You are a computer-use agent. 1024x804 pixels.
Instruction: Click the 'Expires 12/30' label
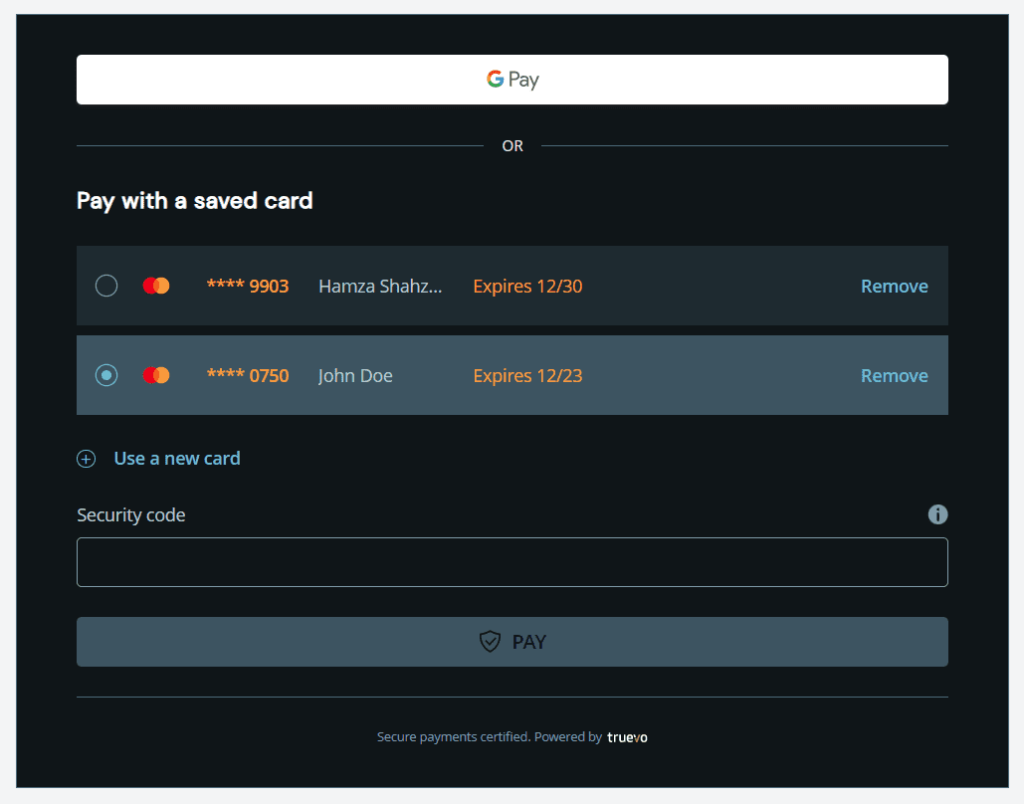pyautogui.click(x=527, y=286)
